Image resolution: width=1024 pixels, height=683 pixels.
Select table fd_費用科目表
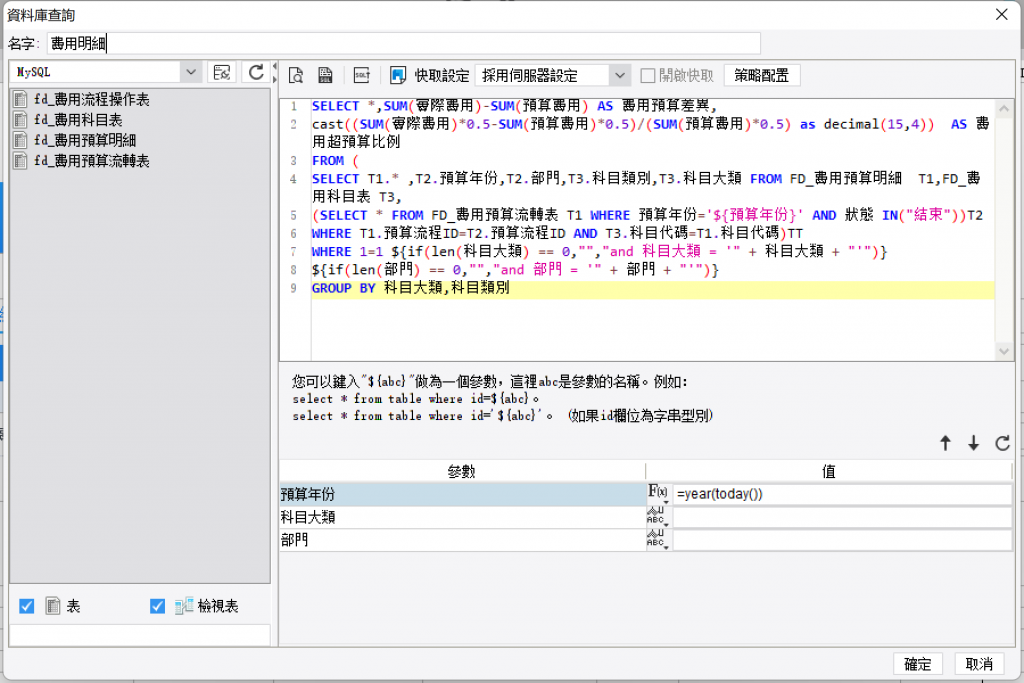point(78,119)
